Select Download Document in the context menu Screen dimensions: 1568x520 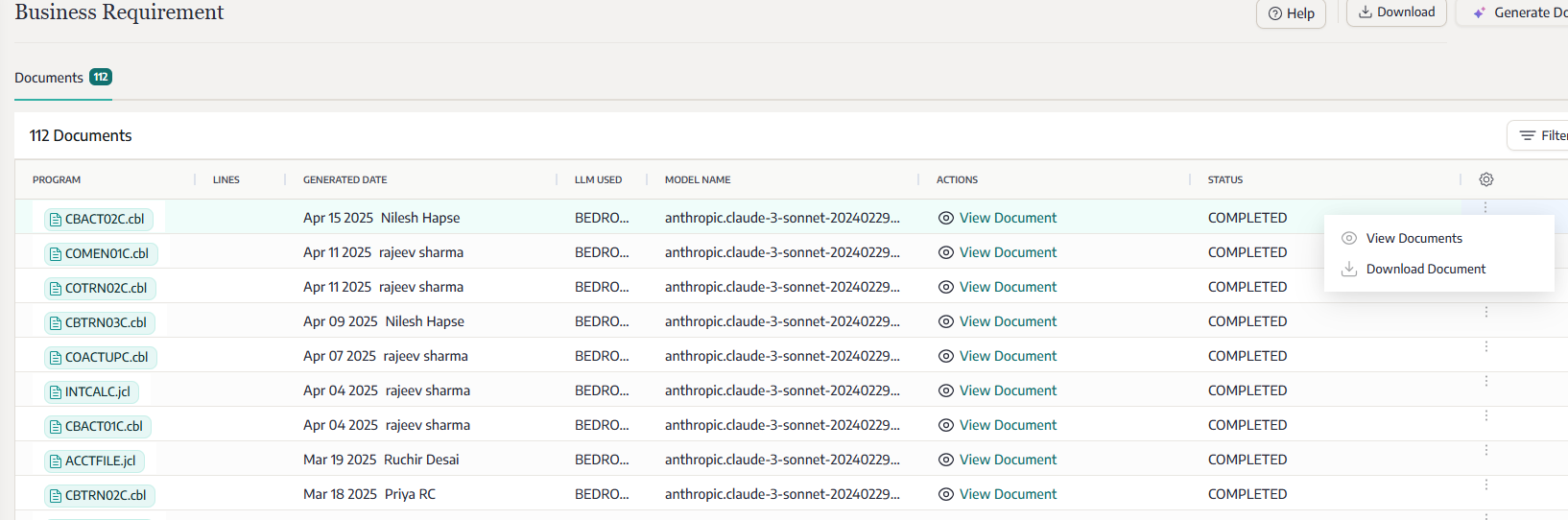click(1426, 269)
